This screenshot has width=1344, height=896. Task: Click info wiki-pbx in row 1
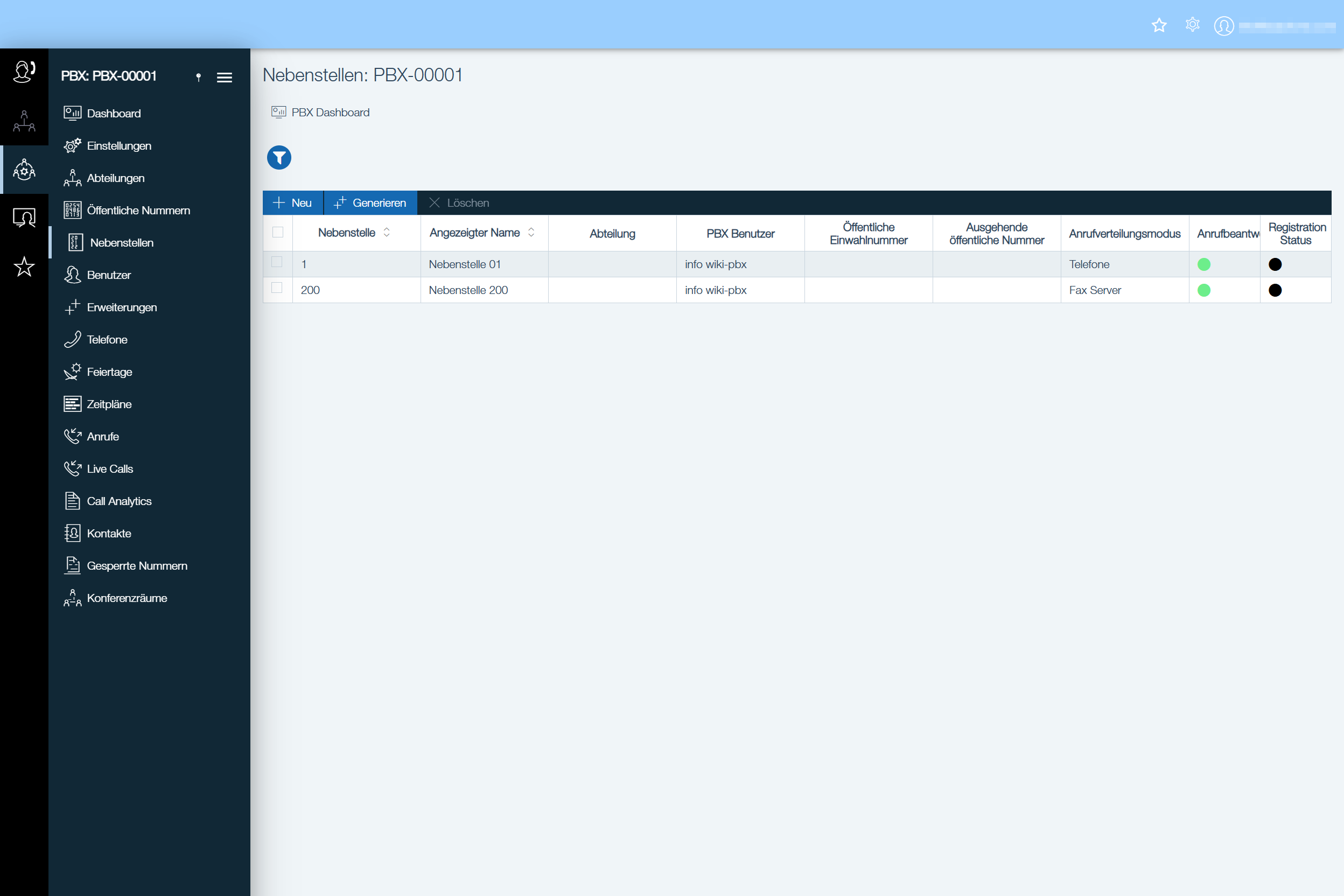[x=716, y=264]
